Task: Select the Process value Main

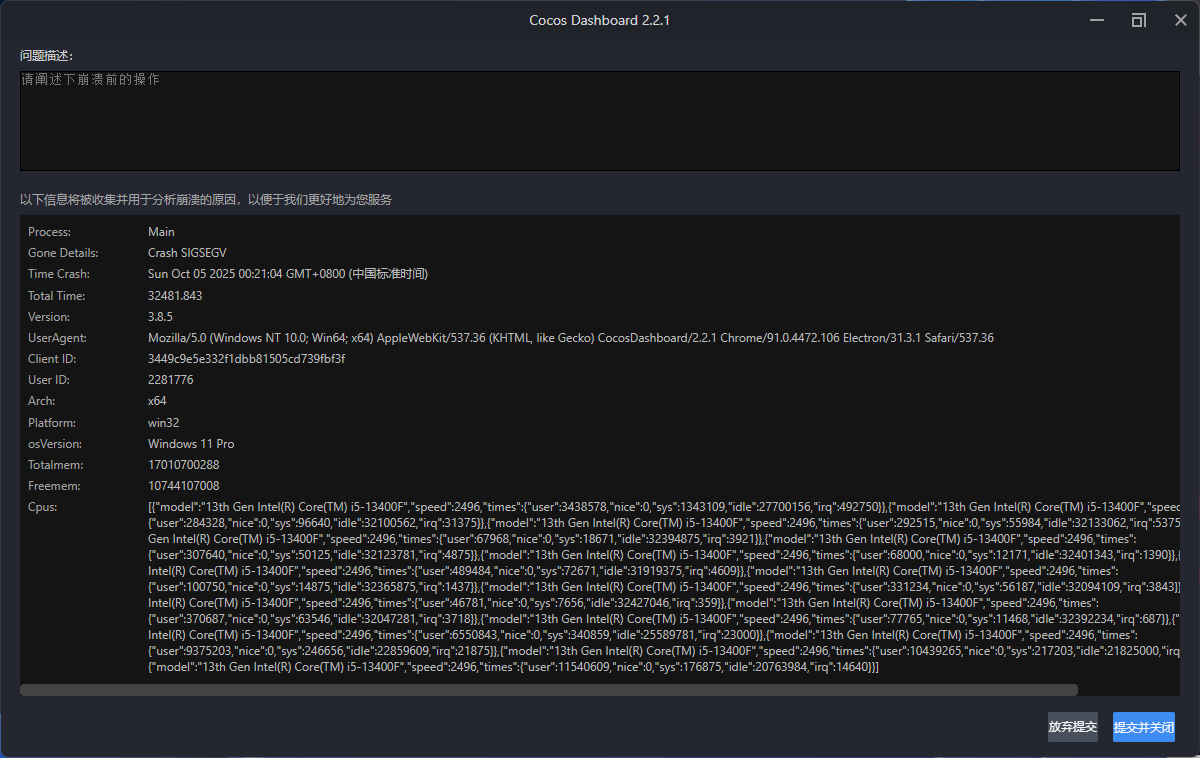Action: pyautogui.click(x=161, y=232)
